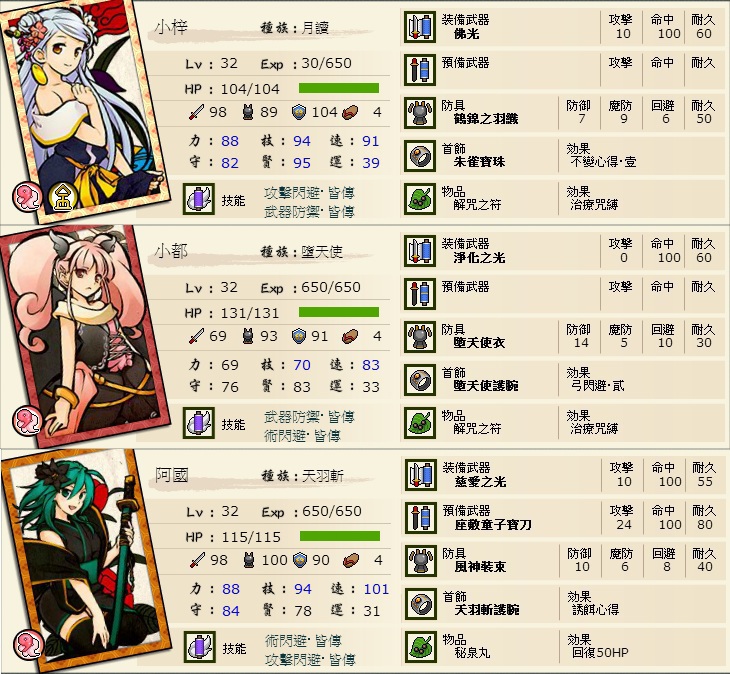Click the gold badge on 小梓's card
730x674 pixels.
coord(63,197)
